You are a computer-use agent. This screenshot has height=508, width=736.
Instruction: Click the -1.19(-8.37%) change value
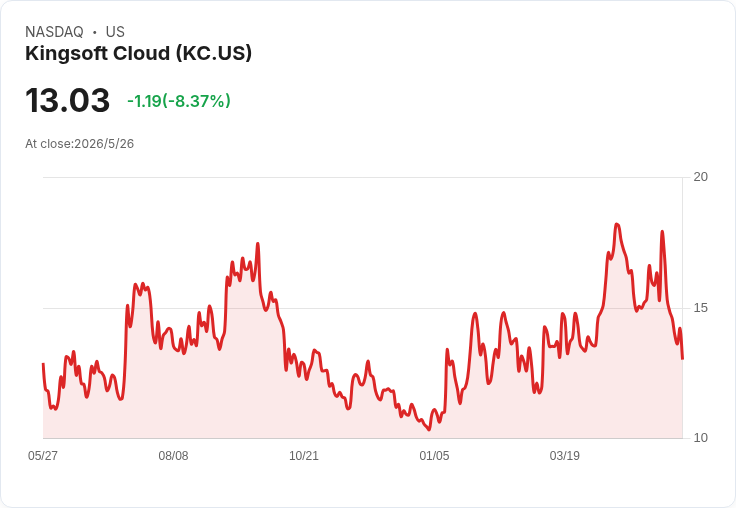point(179,101)
